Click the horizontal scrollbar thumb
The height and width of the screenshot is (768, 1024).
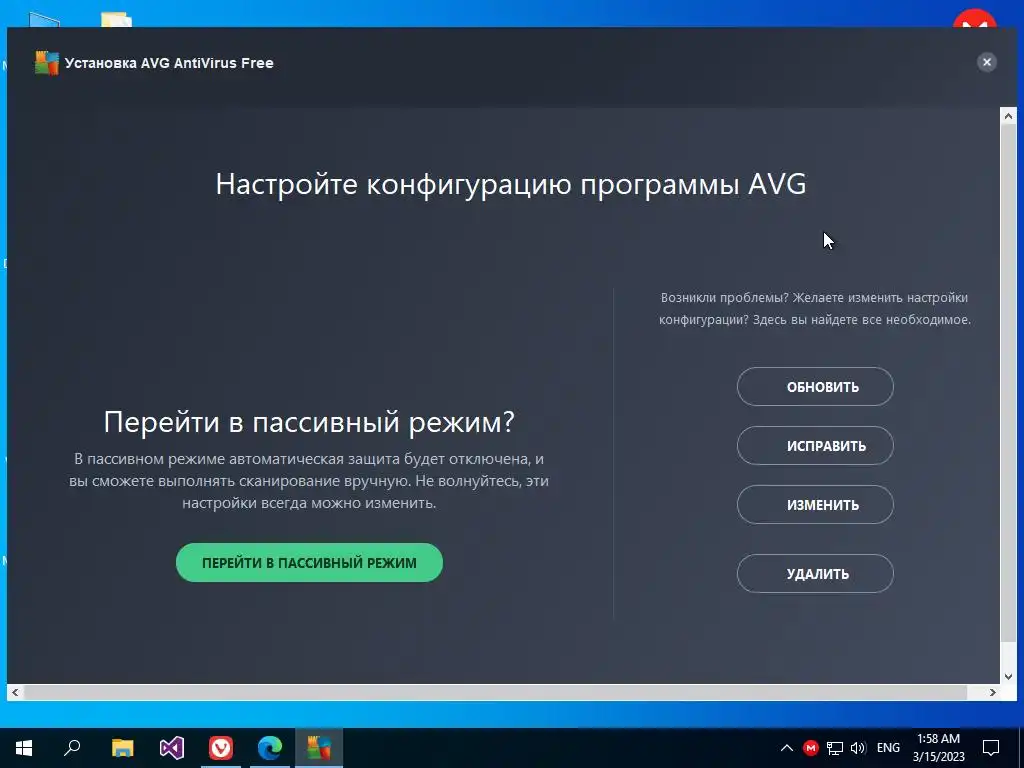pos(495,692)
